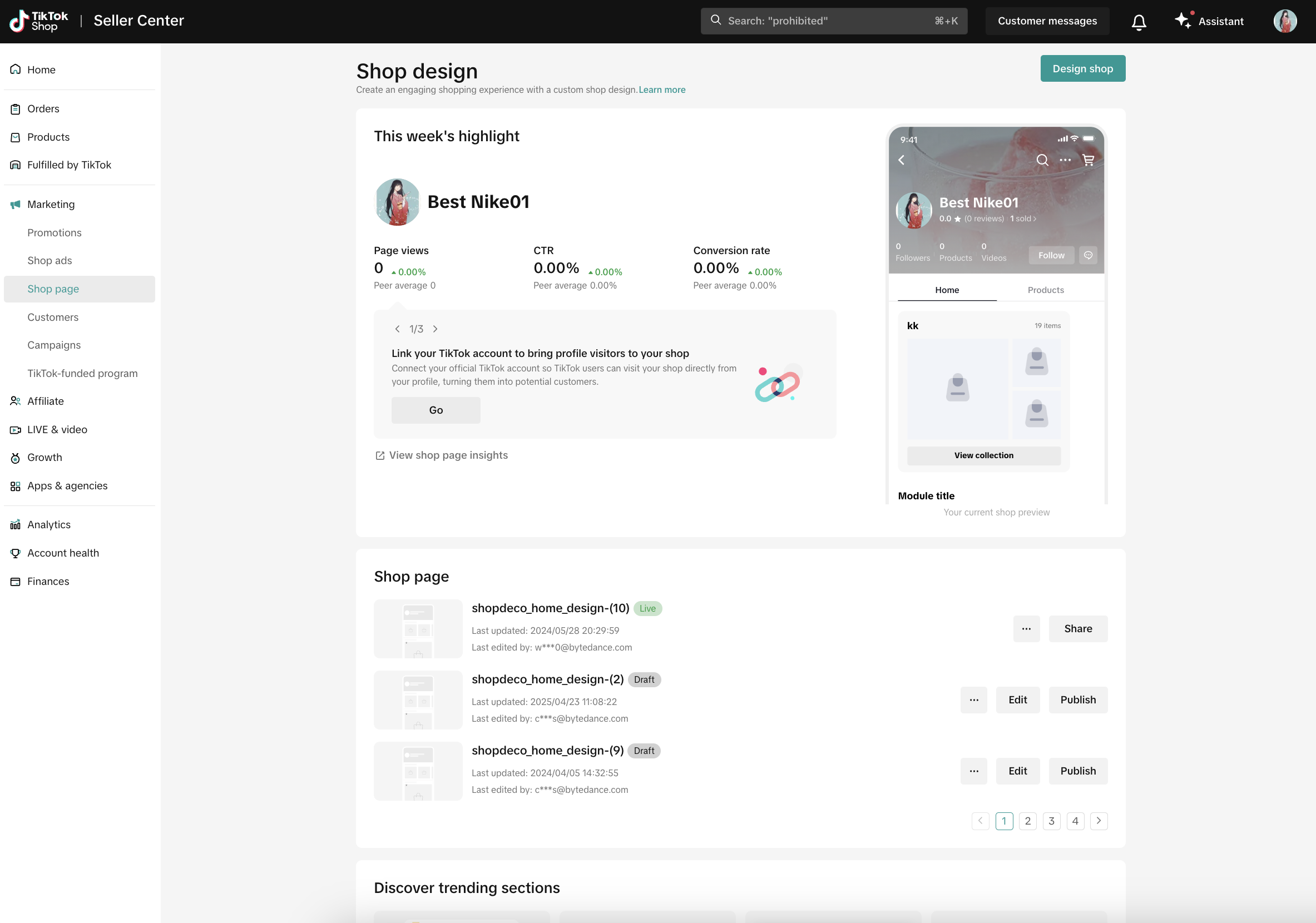The width and height of the screenshot is (1316, 923).
Task: Click the profile avatar in header
Action: click(x=1284, y=21)
